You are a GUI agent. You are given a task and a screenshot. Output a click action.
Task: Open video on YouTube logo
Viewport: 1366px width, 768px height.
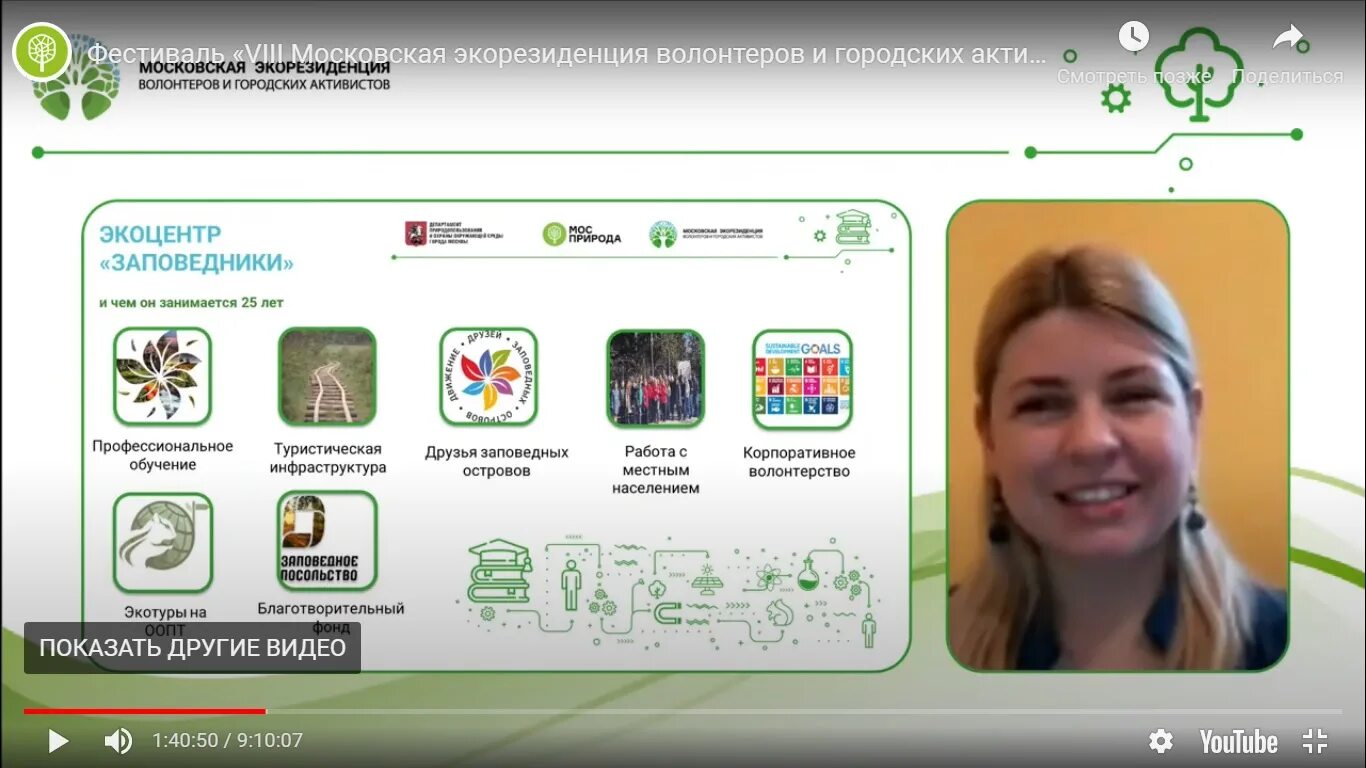coord(1238,741)
